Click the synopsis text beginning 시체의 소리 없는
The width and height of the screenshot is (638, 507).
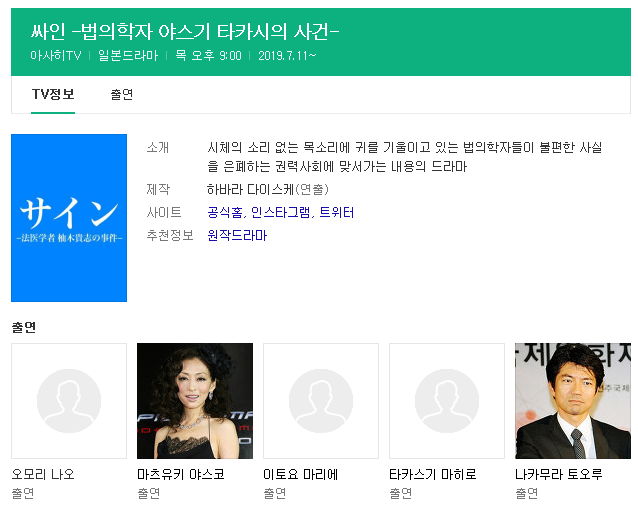[x=404, y=157]
